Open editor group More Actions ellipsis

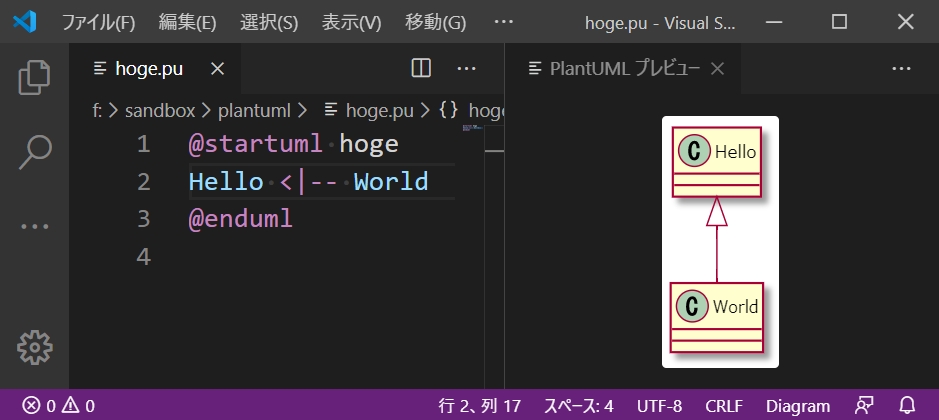467,69
